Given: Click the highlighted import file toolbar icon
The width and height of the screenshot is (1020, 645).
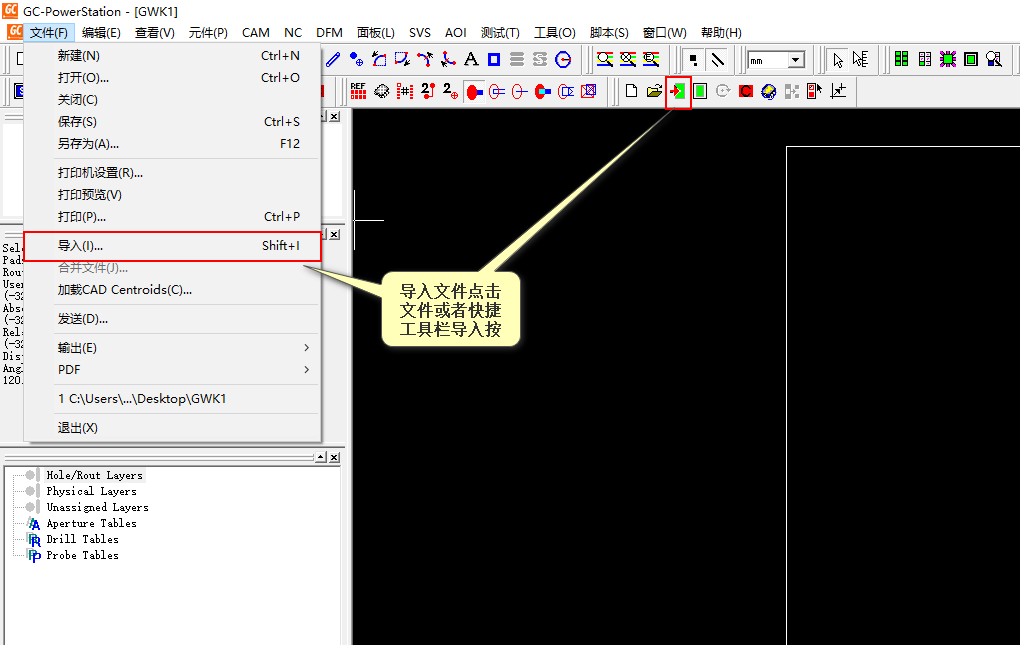Looking at the screenshot, I should [678, 91].
